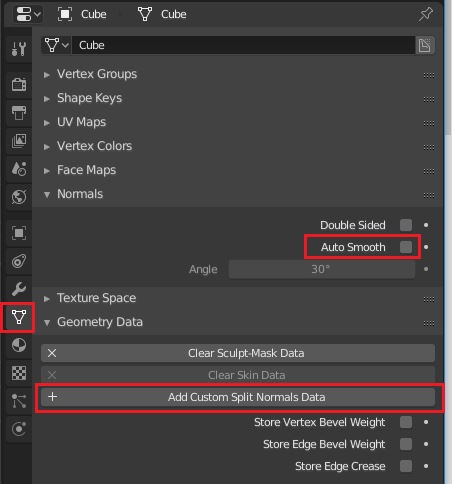452x484 pixels.
Task: Open the Modifiers wrench tab
Action: click(x=19, y=289)
